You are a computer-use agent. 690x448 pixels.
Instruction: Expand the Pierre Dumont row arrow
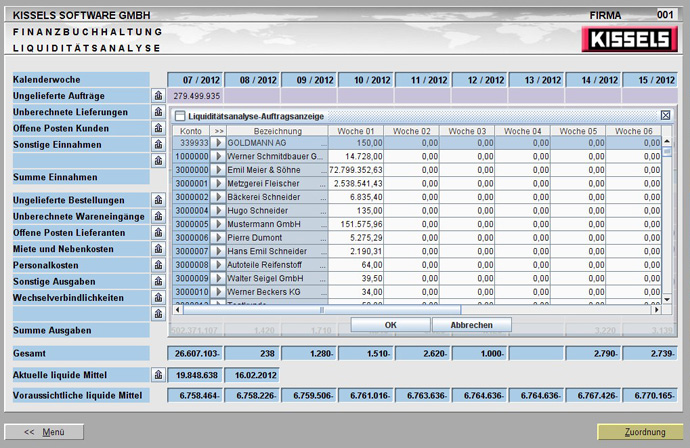pyautogui.click(x=218, y=238)
